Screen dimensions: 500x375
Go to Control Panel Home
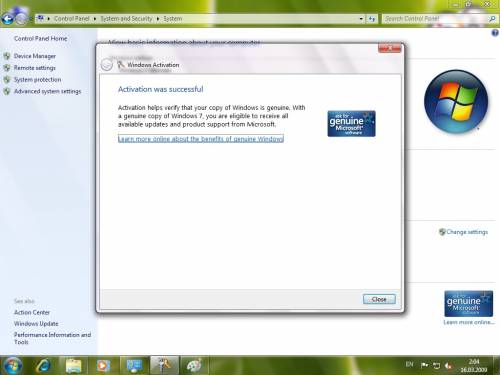coord(40,38)
